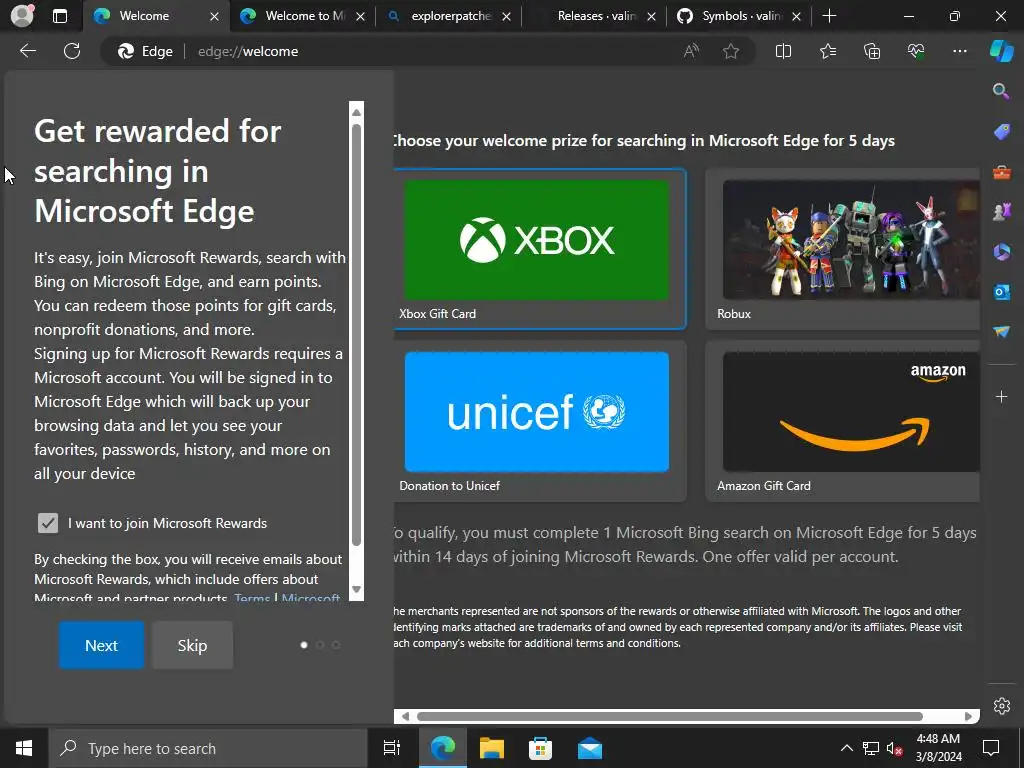The image size is (1024, 768).
Task: Click the horizontal scrollbar right arrow
Action: point(968,716)
